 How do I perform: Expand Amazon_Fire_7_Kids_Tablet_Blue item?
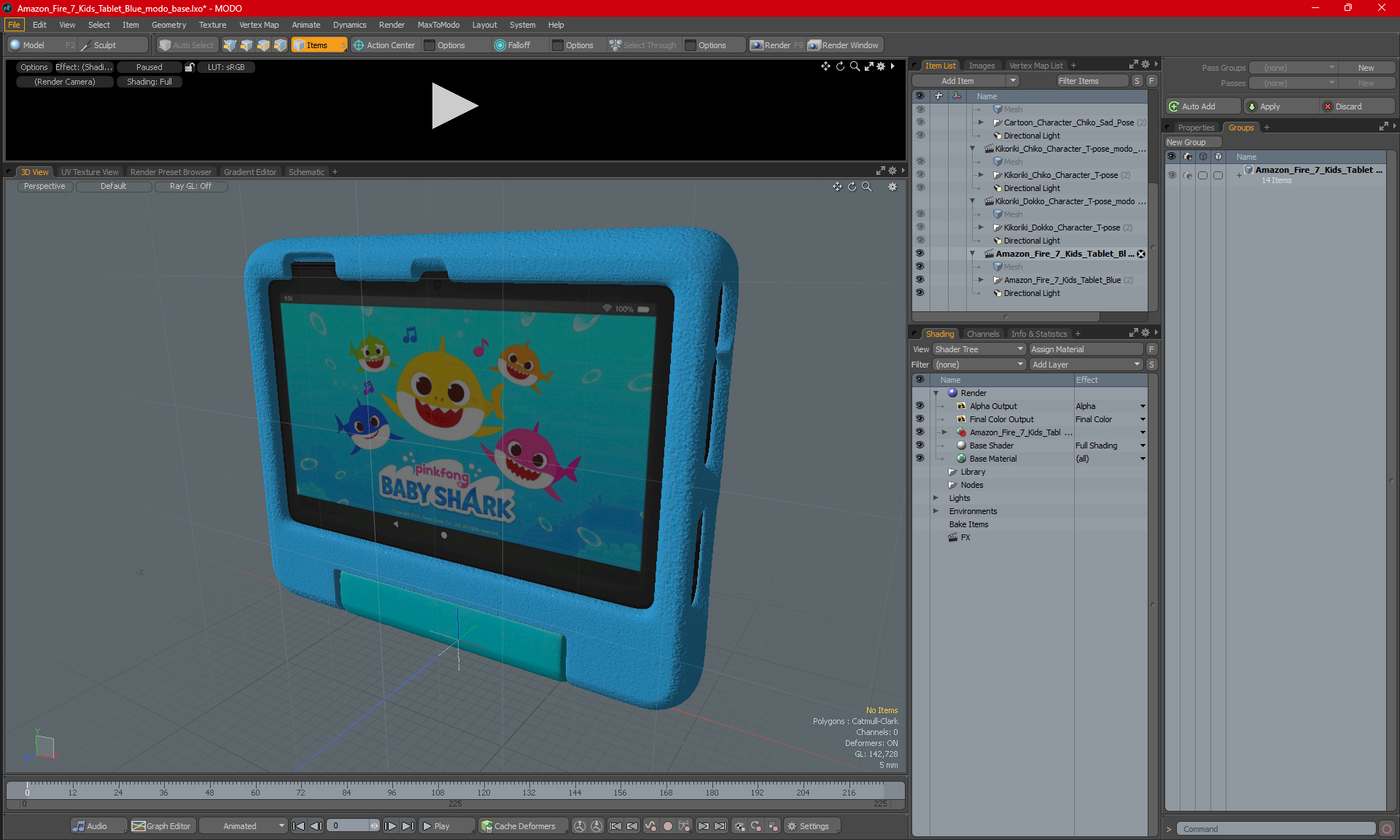tap(981, 280)
